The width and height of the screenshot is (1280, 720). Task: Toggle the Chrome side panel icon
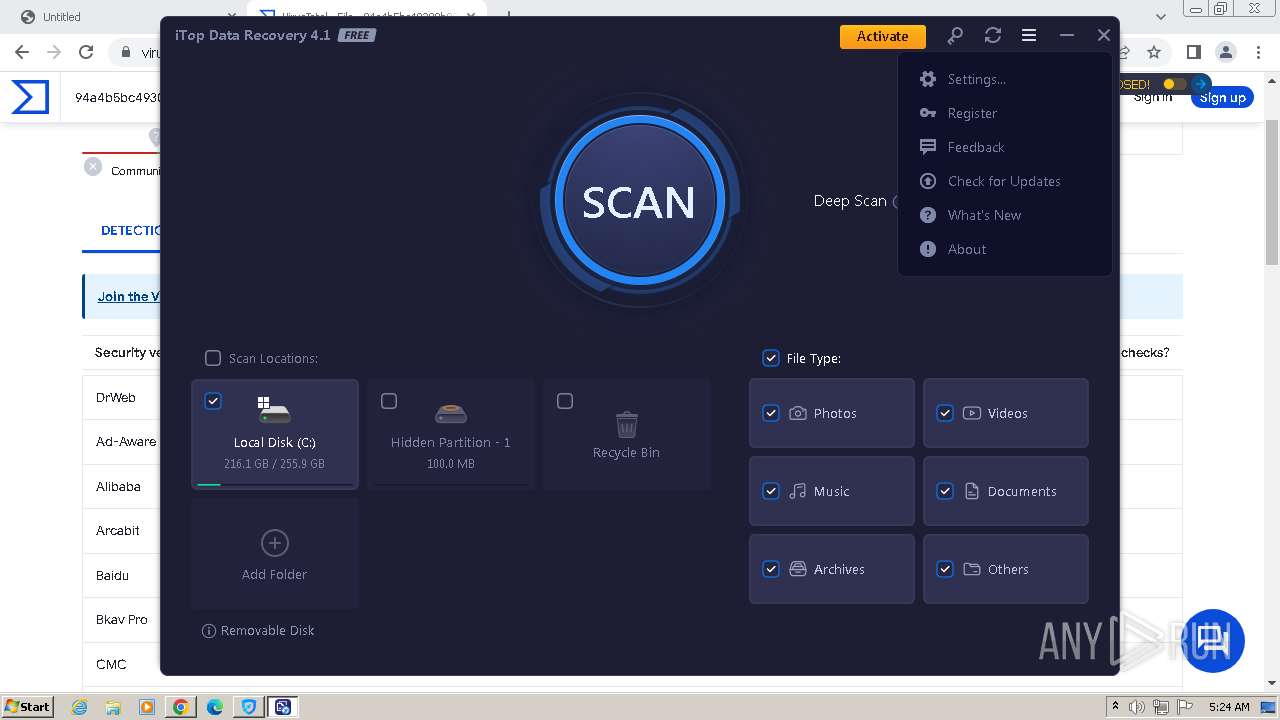click(1193, 52)
